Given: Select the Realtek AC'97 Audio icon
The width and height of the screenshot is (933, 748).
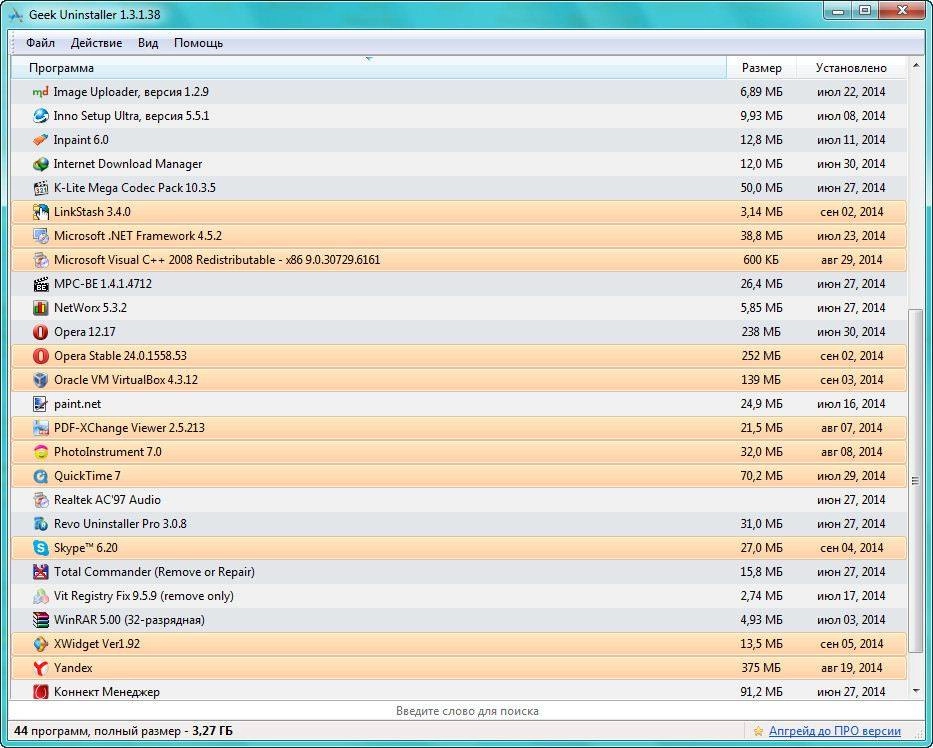Looking at the screenshot, I should [x=40, y=500].
